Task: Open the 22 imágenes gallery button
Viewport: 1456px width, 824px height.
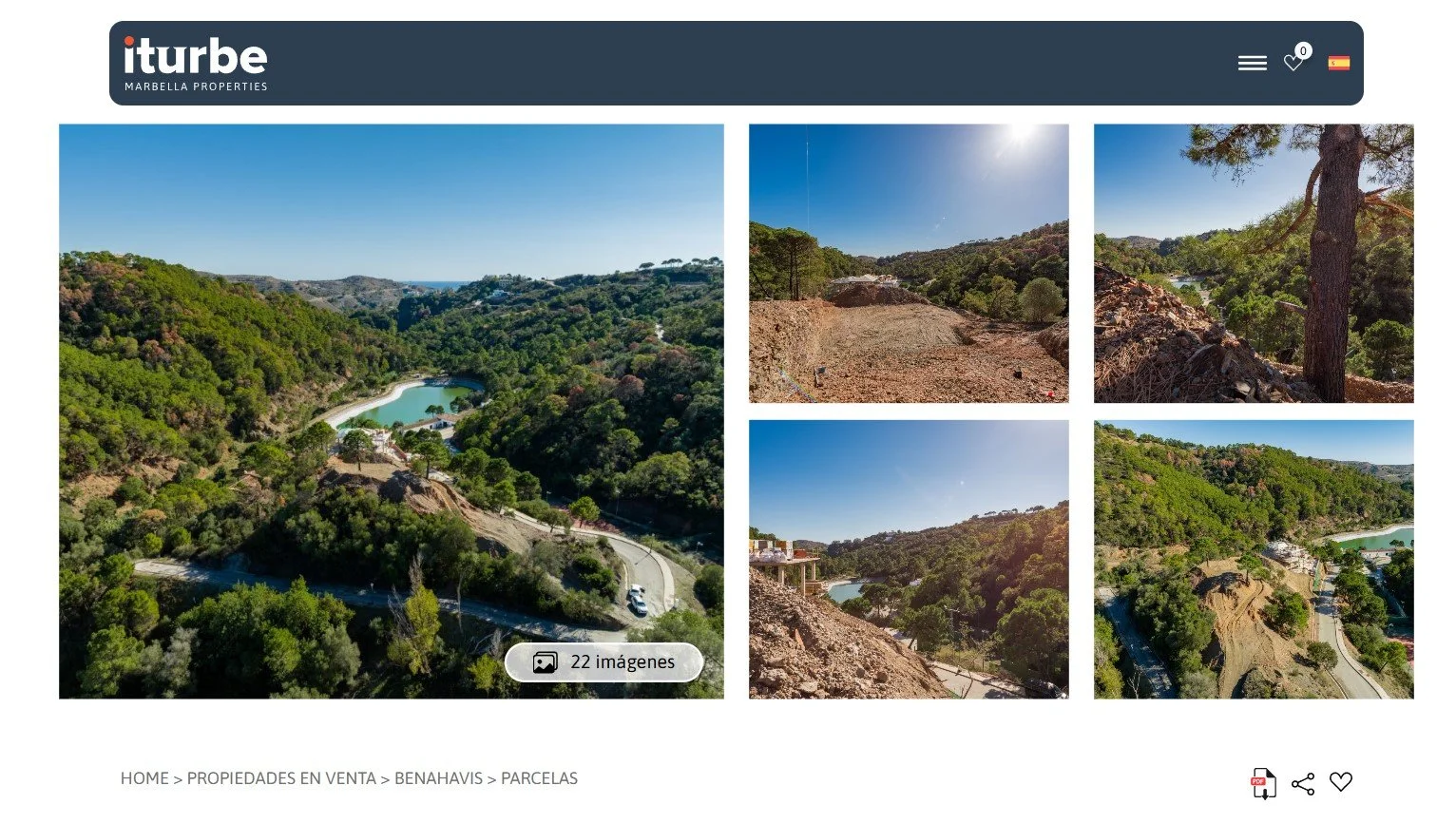Action: (604, 662)
